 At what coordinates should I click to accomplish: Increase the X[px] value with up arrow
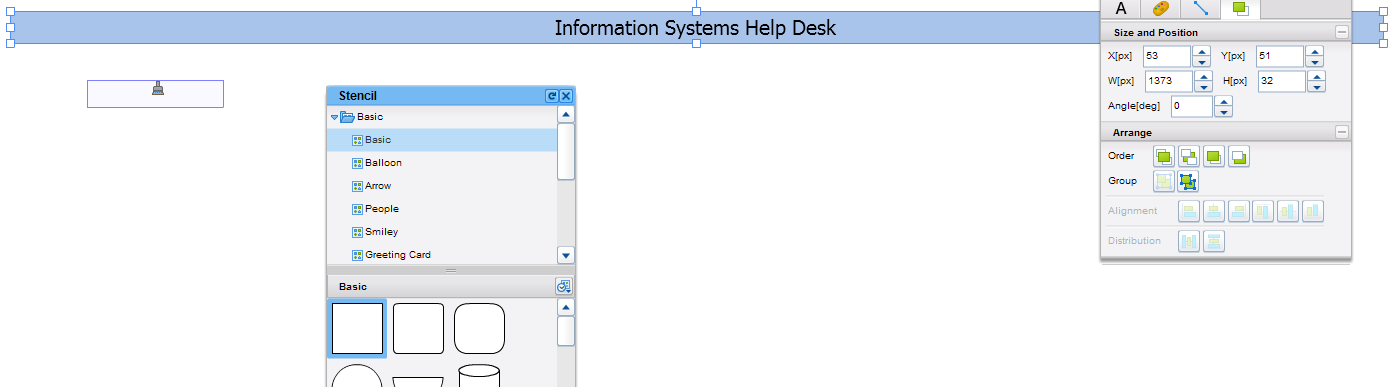(x=1202, y=51)
